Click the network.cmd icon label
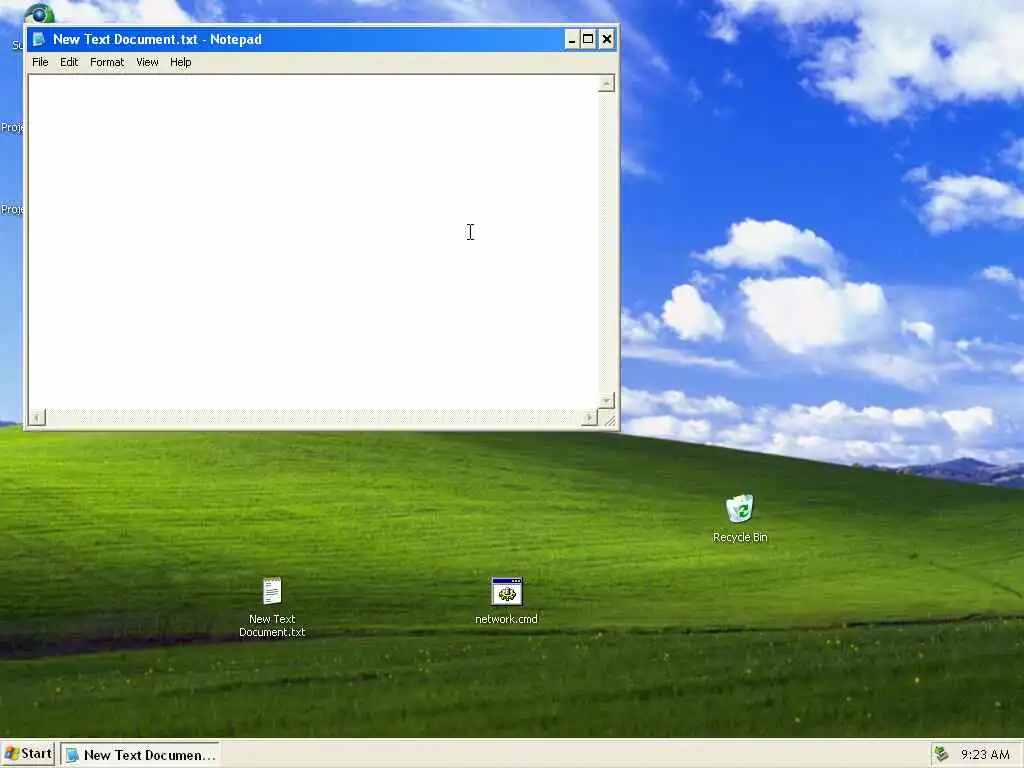Screen dimensions: 1024x768 point(506,619)
